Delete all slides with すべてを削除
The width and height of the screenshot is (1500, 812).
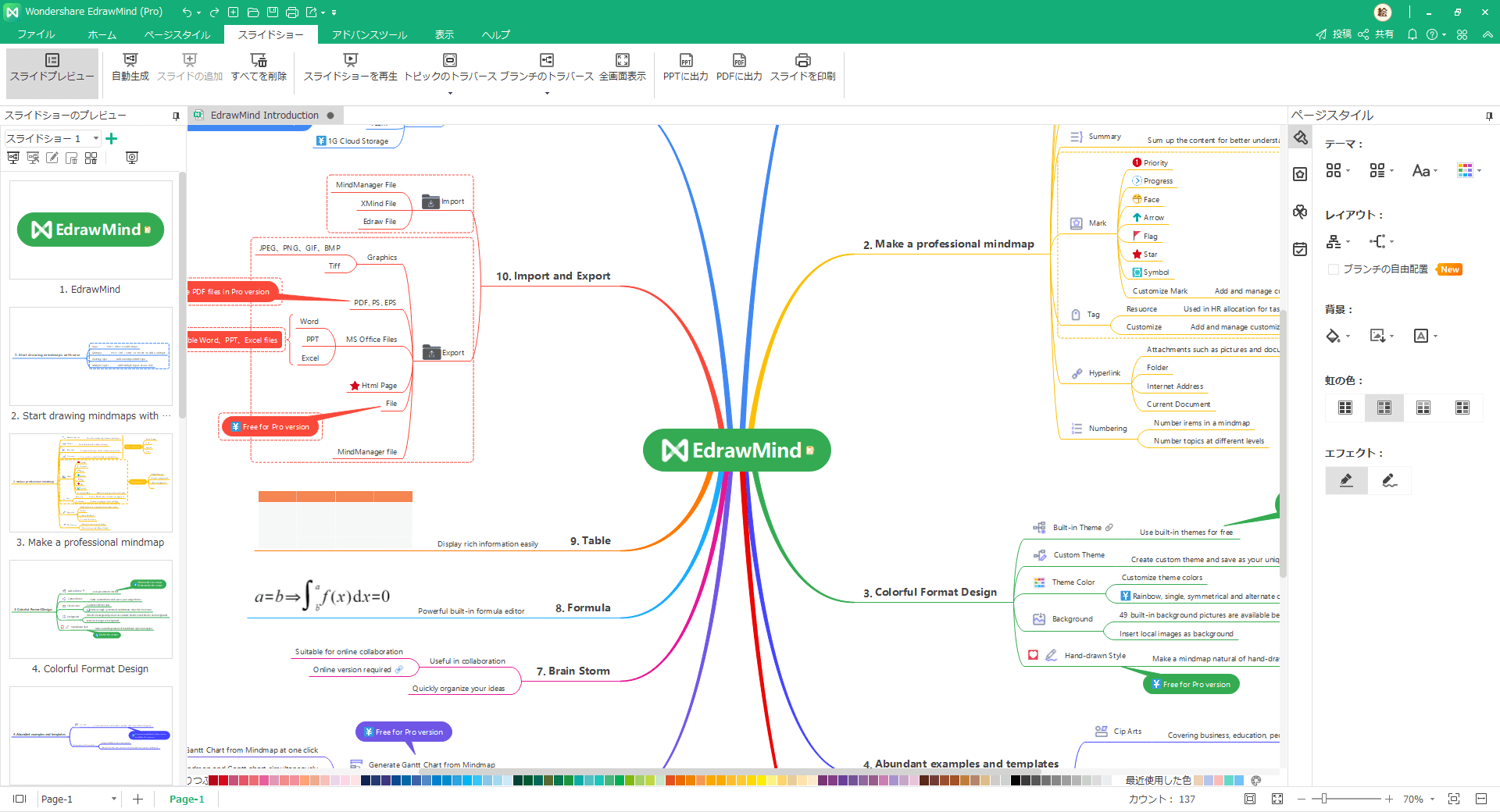point(259,61)
